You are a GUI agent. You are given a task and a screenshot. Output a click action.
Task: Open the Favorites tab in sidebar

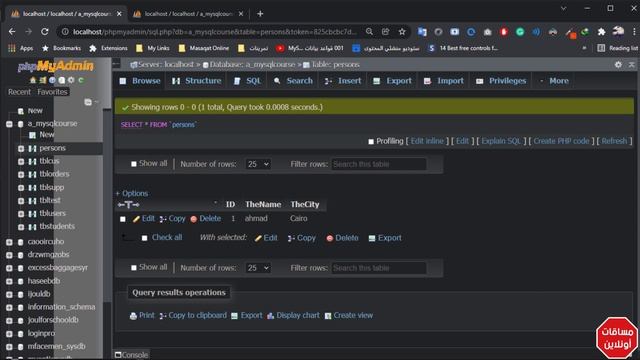52,92
